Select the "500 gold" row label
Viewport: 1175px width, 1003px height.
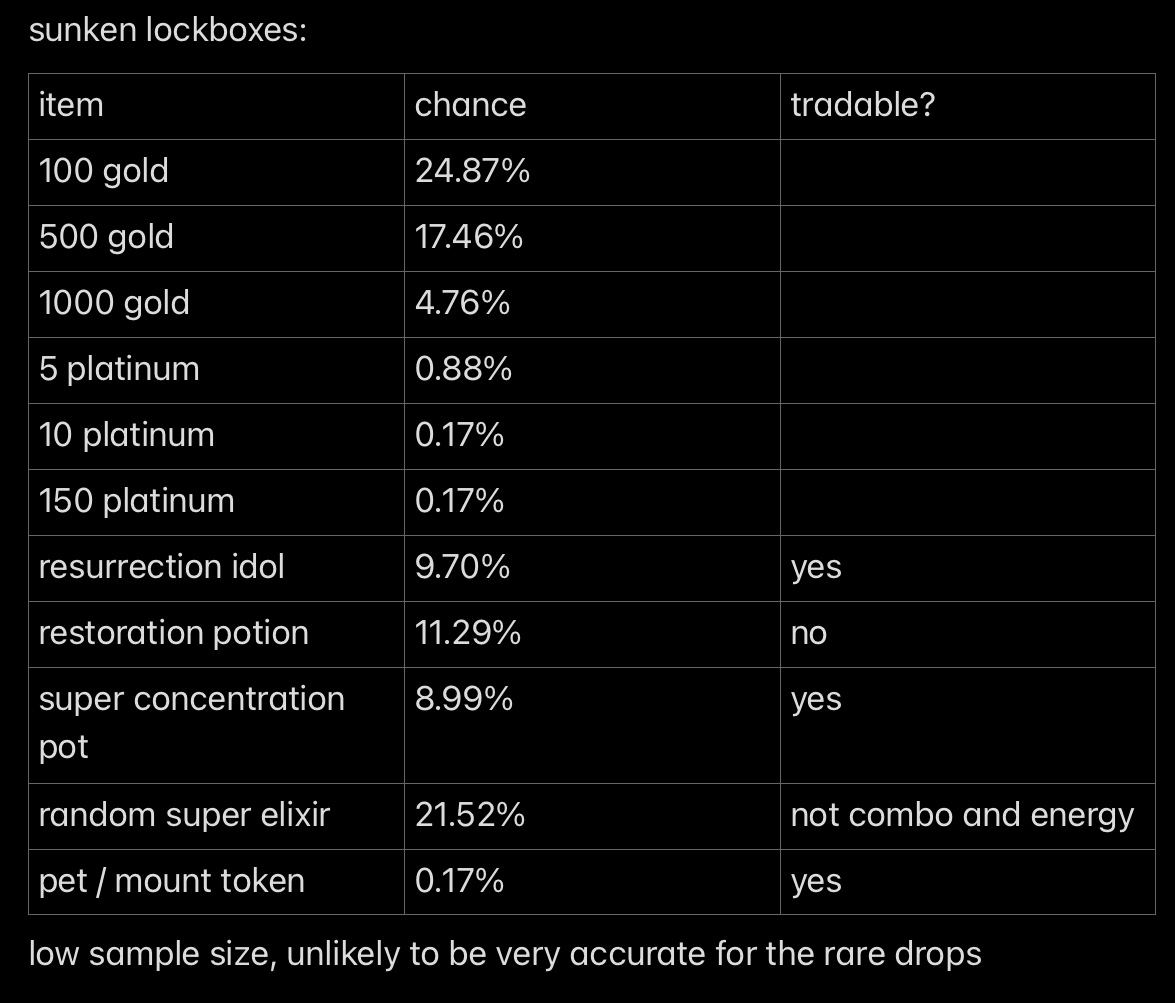coord(106,237)
